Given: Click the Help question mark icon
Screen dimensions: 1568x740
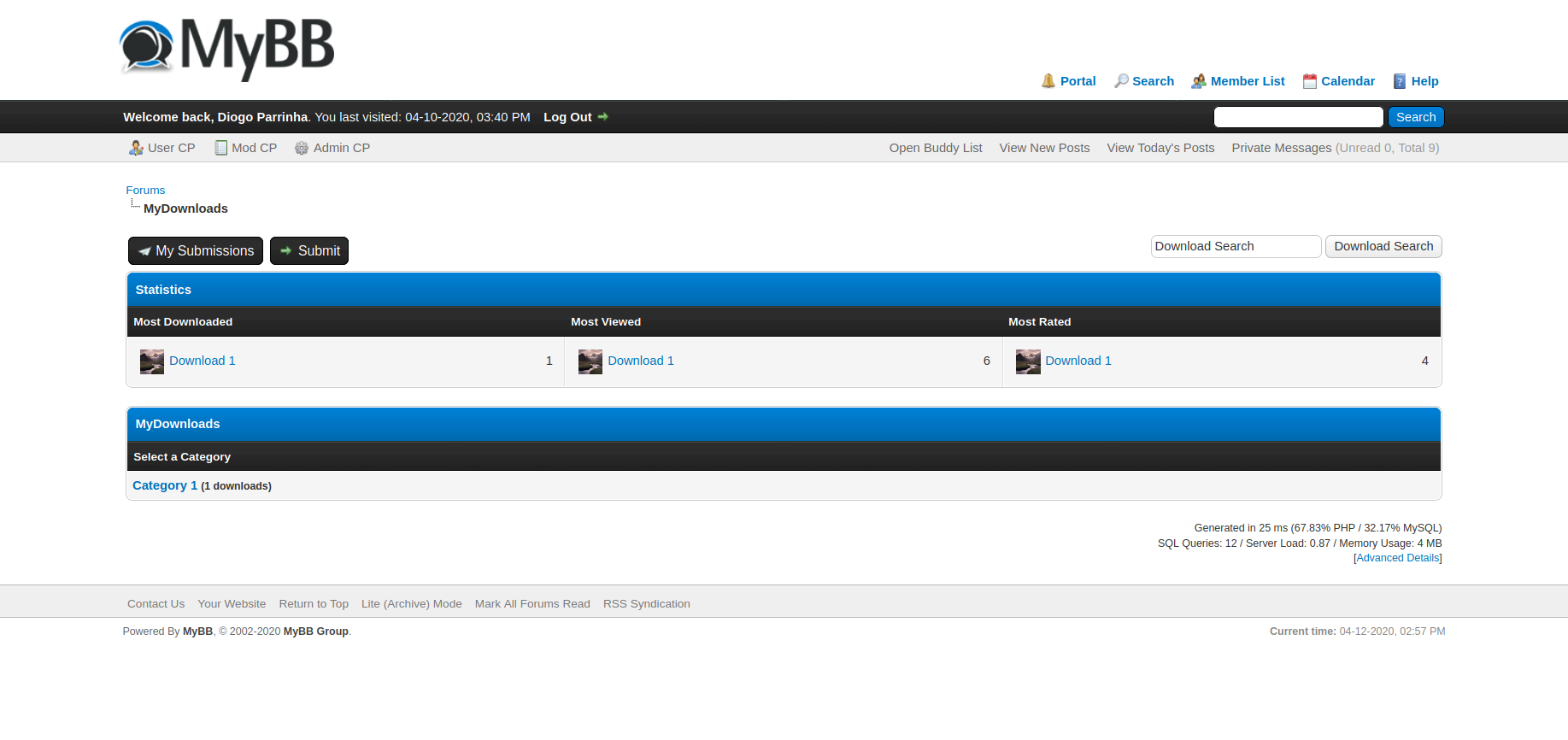Looking at the screenshot, I should [x=1400, y=81].
